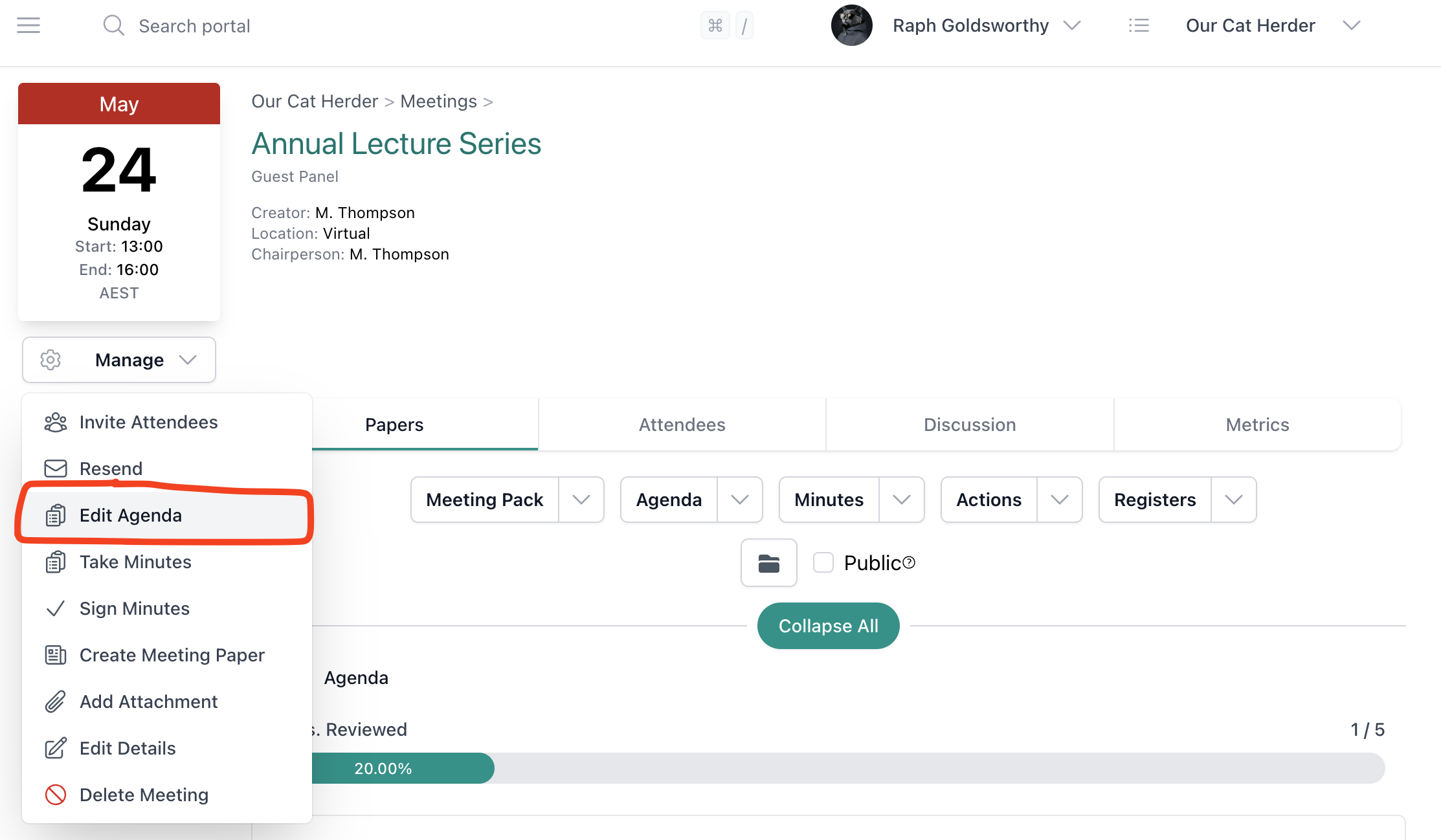This screenshot has height=840, width=1441.
Task: Click the Add Attachment paperclip icon
Action: pyautogui.click(x=56, y=702)
